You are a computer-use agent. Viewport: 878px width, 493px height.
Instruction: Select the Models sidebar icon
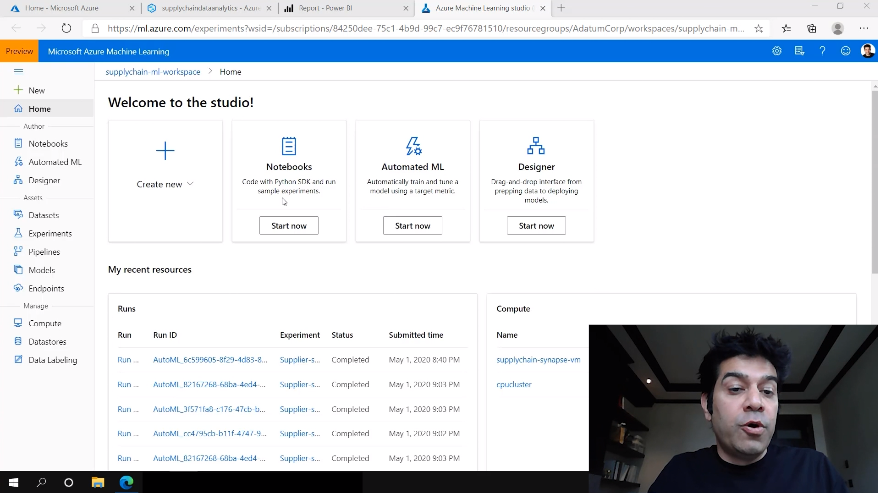coord(19,270)
